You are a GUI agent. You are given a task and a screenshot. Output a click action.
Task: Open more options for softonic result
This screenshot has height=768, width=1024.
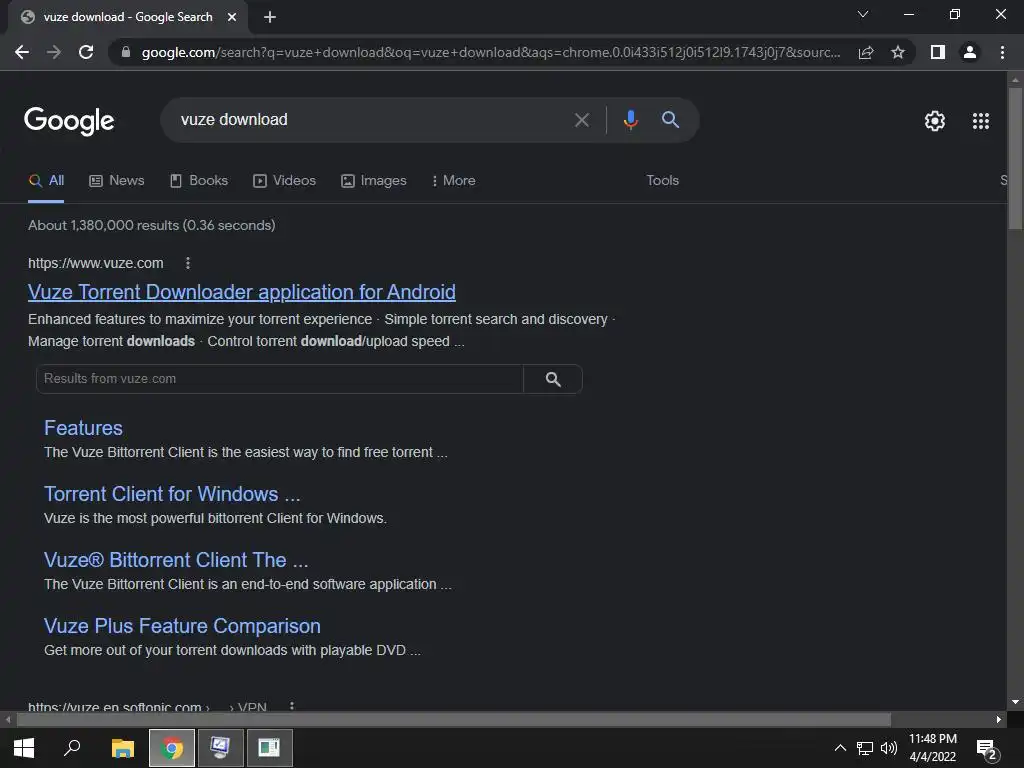292,706
